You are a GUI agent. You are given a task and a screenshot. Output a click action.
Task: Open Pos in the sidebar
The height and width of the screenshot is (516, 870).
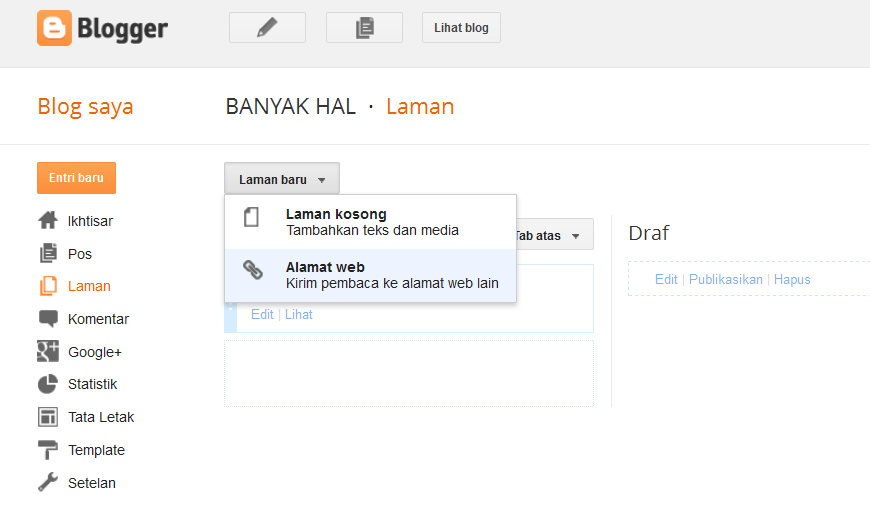(79, 254)
